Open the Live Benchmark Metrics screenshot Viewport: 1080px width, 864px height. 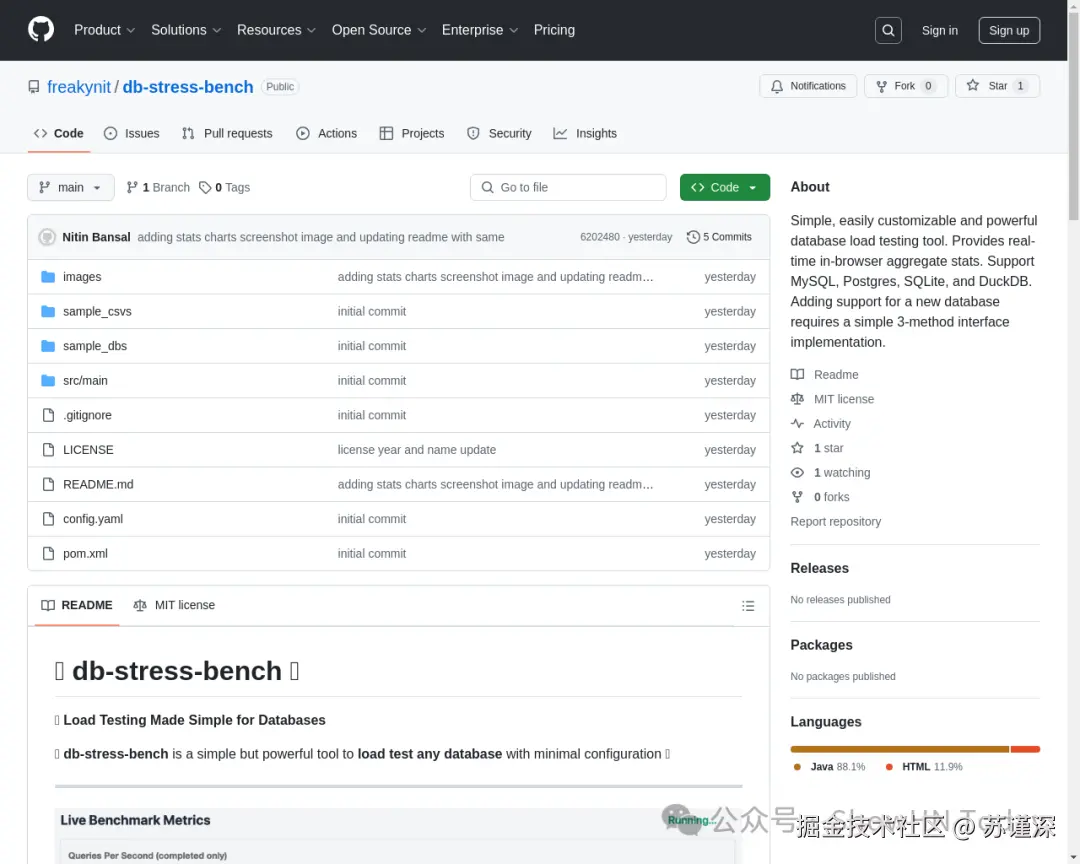tap(398, 836)
